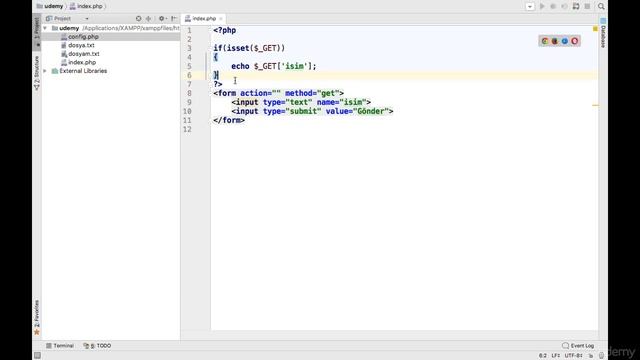Click the Debug icon in toolbar
This screenshot has width=640, height=360.
pyautogui.click(x=553, y=7)
